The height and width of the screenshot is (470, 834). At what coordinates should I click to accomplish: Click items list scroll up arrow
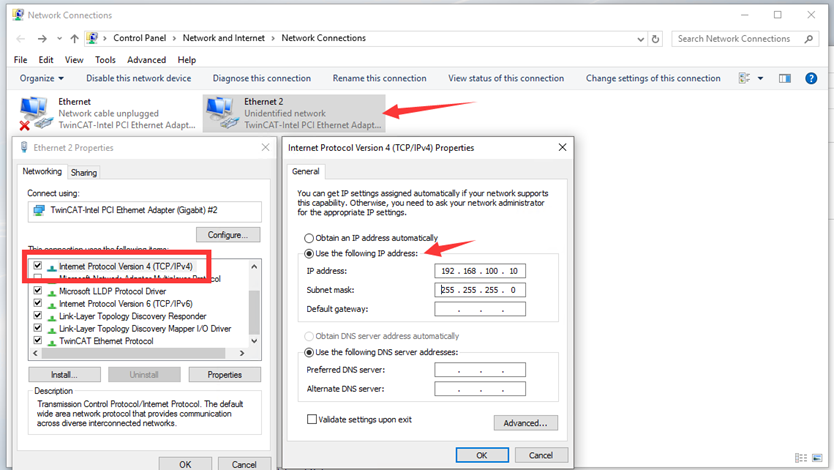254,266
